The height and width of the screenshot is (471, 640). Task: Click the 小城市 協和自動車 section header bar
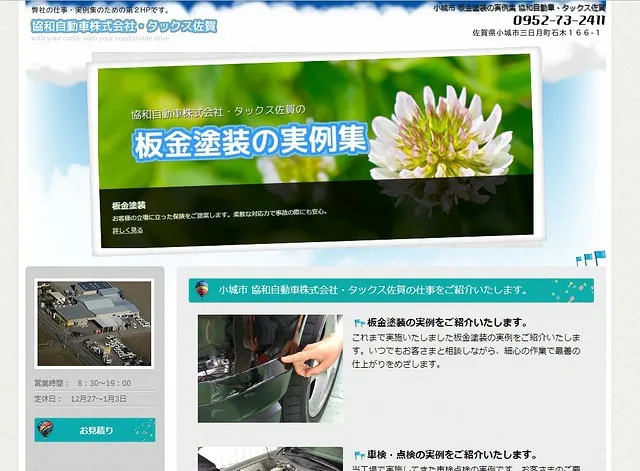pos(391,290)
